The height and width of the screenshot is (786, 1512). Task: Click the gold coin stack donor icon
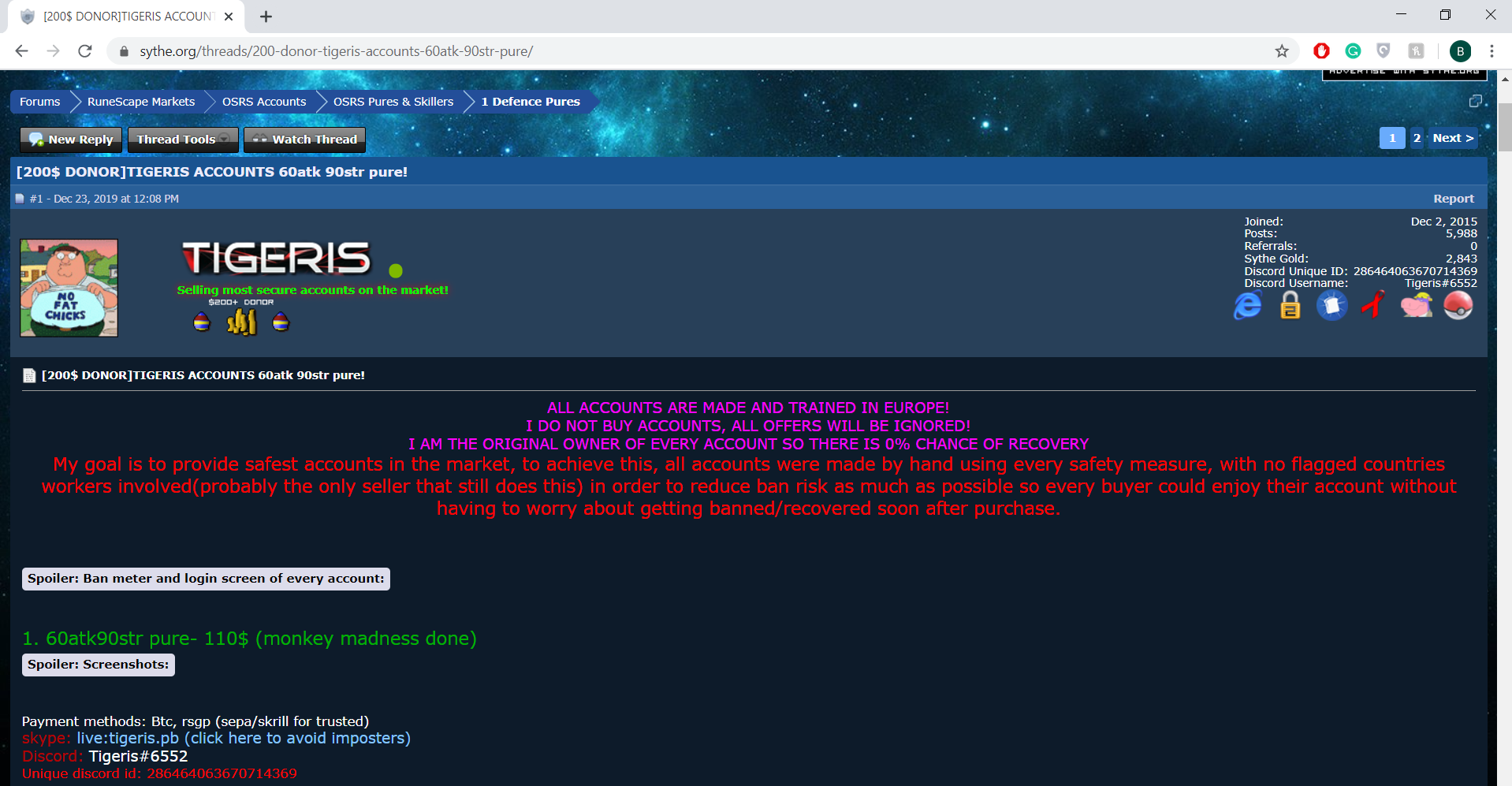tap(242, 322)
